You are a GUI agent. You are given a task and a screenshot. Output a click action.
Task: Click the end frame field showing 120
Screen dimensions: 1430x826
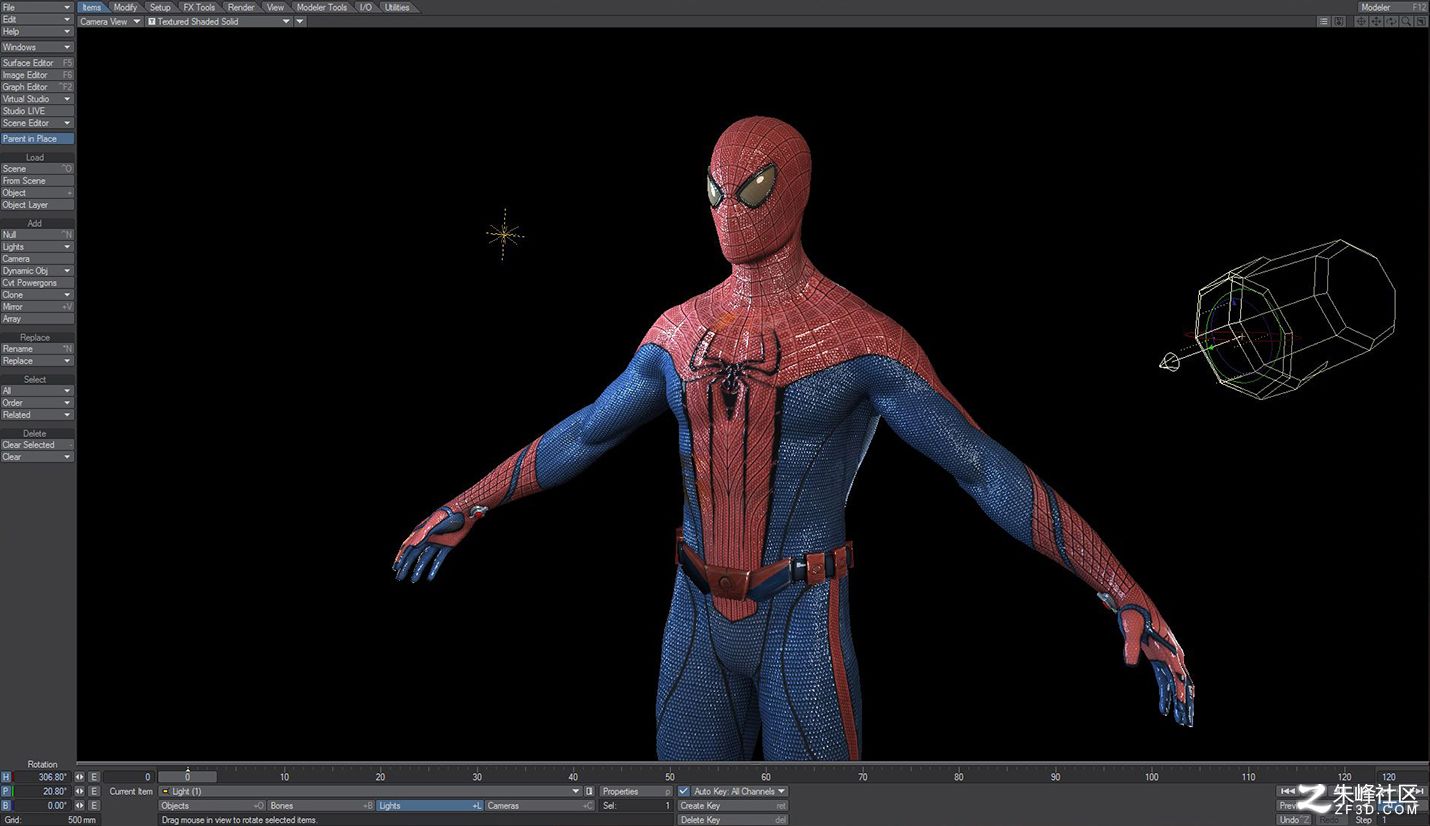tap(1402, 777)
